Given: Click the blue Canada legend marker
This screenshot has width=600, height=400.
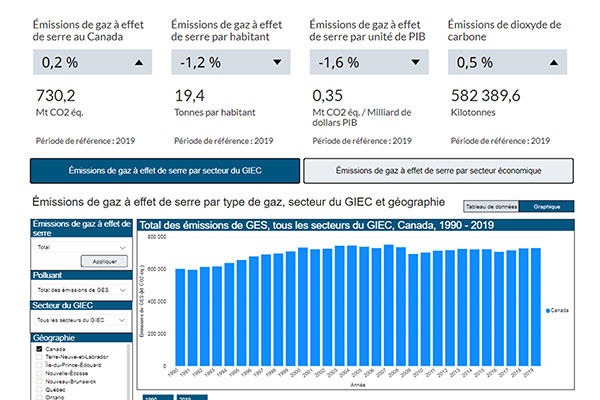Looking at the screenshot, I should pos(548,311).
